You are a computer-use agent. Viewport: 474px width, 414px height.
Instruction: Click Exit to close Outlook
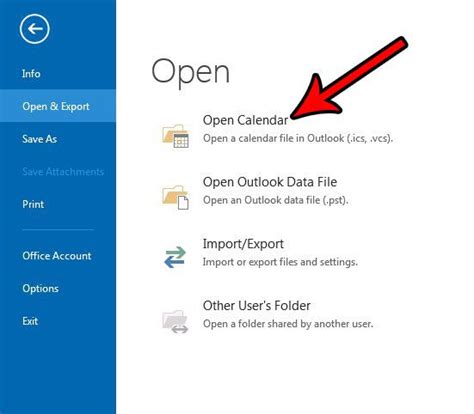[x=30, y=321]
